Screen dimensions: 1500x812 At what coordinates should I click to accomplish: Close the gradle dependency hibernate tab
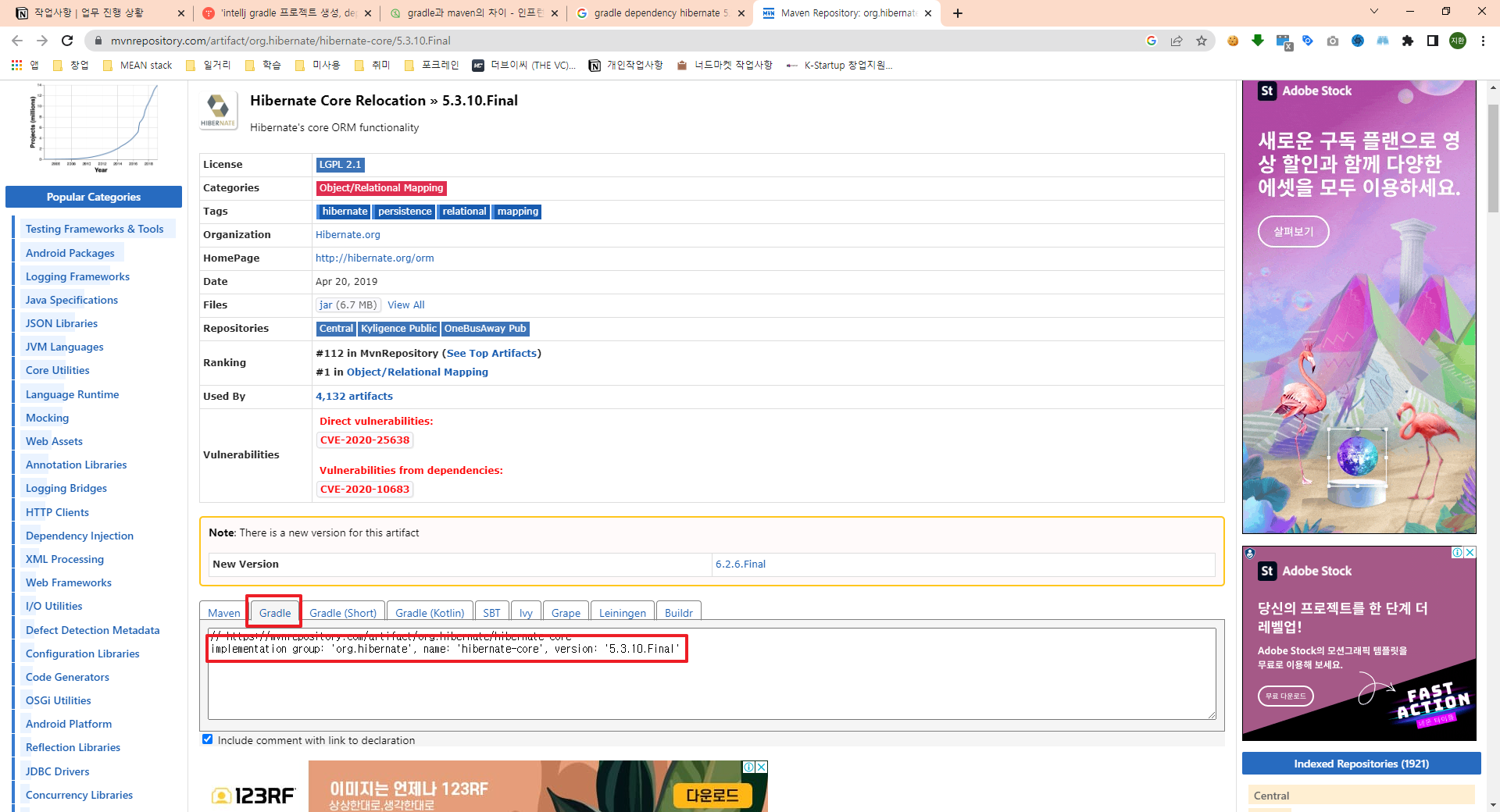[x=741, y=13]
